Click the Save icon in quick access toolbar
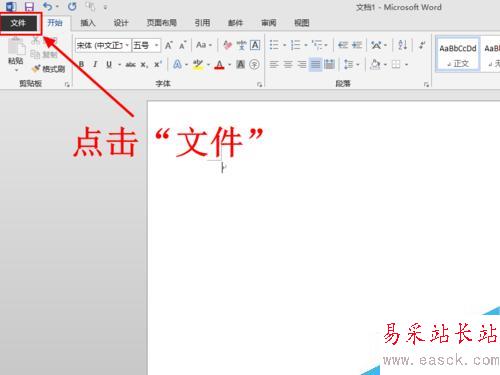The image size is (500, 375). pos(29,6)
